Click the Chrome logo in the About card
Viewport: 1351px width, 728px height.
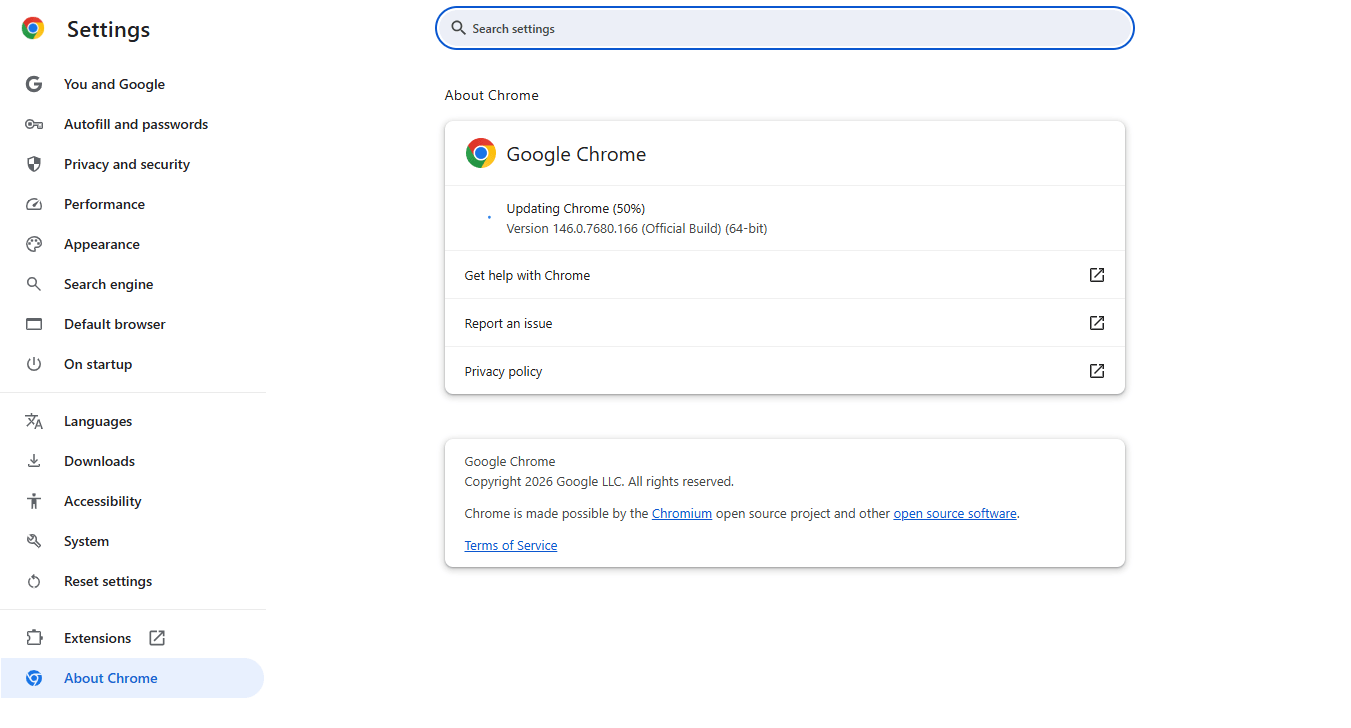pos(480,153)
